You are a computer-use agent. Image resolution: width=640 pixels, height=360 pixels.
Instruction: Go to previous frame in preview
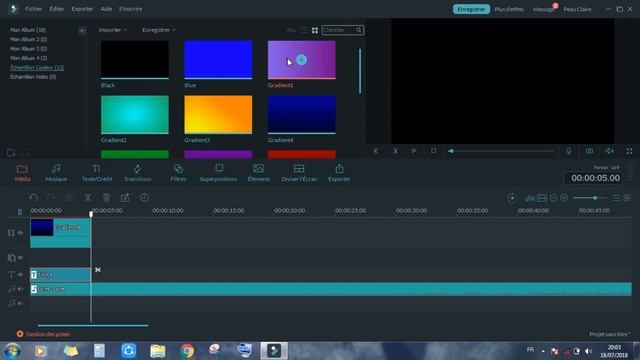pyautogui.click(x=376, y=151)
